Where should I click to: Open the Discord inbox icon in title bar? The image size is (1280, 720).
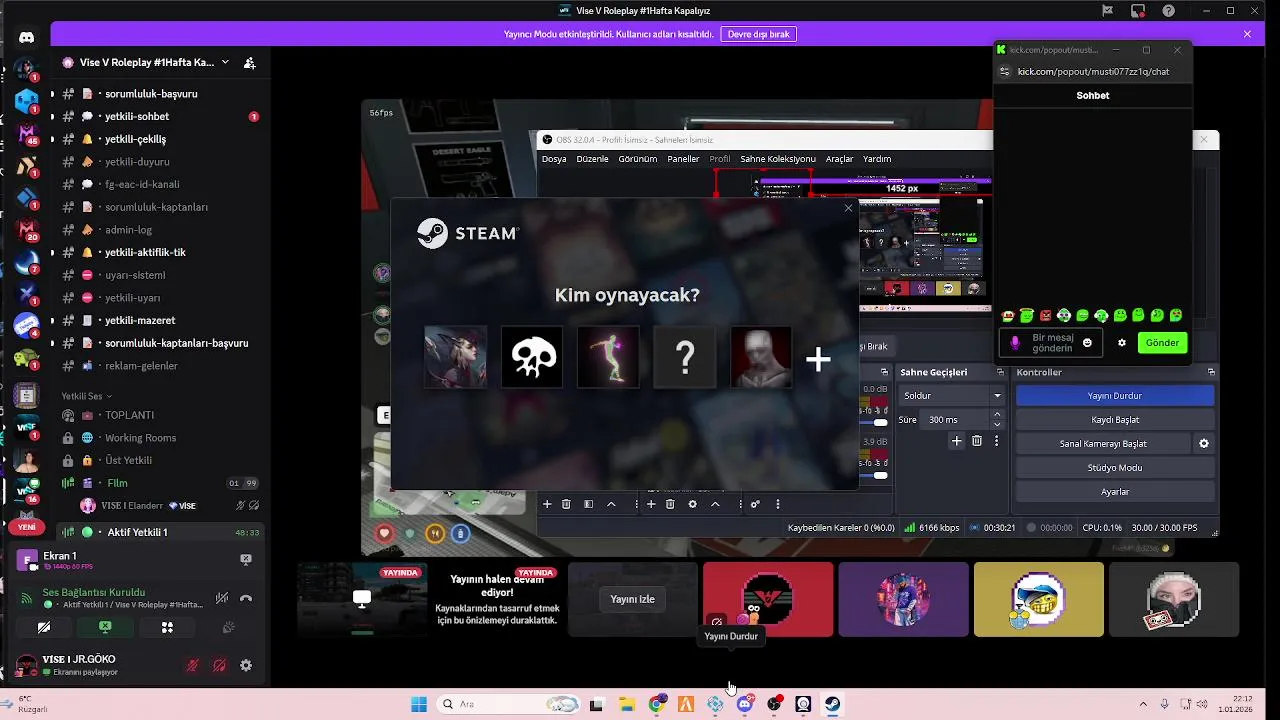1138,11
